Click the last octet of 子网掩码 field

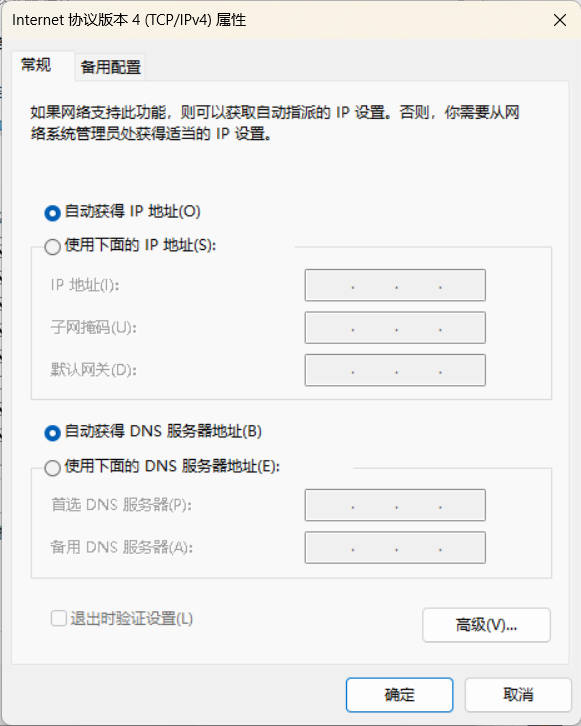coord(462,328)
